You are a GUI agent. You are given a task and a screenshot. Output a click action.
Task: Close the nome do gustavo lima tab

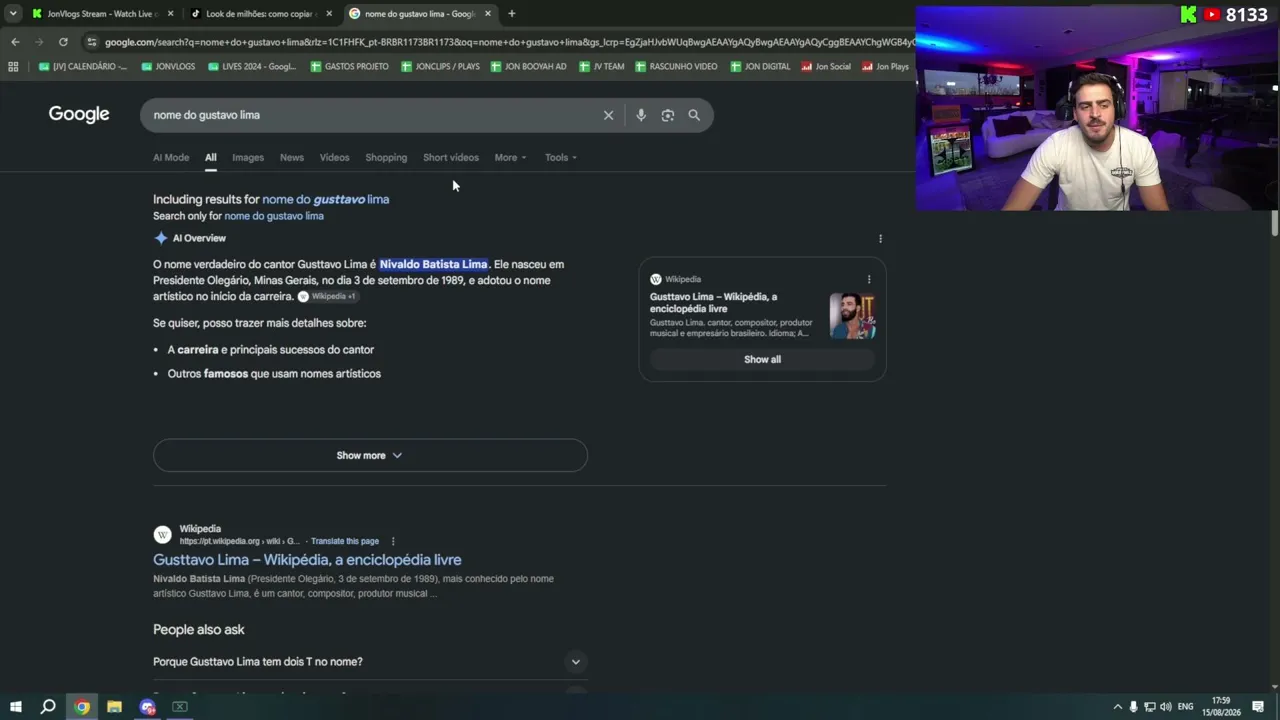coord(488,14)
